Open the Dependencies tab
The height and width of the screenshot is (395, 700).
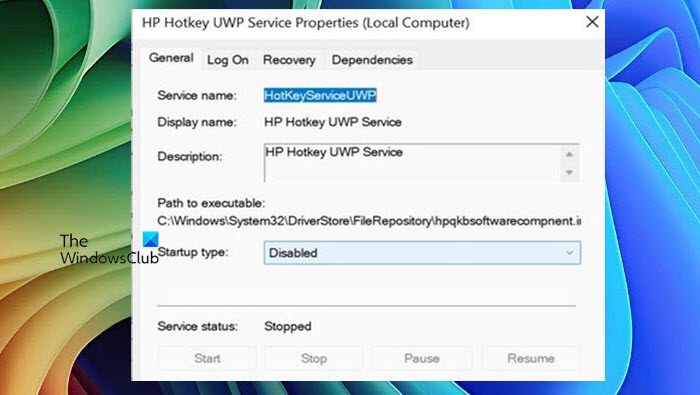point(372,60)
